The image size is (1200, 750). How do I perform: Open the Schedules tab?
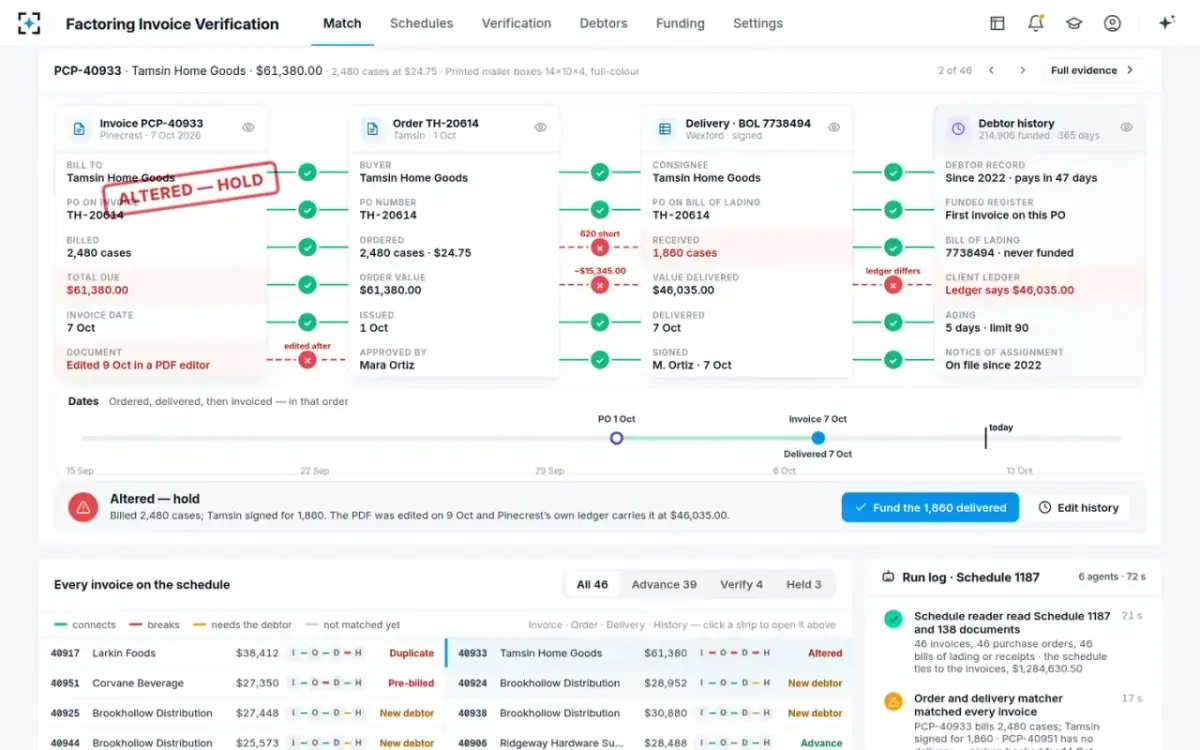tap(421, 23)
